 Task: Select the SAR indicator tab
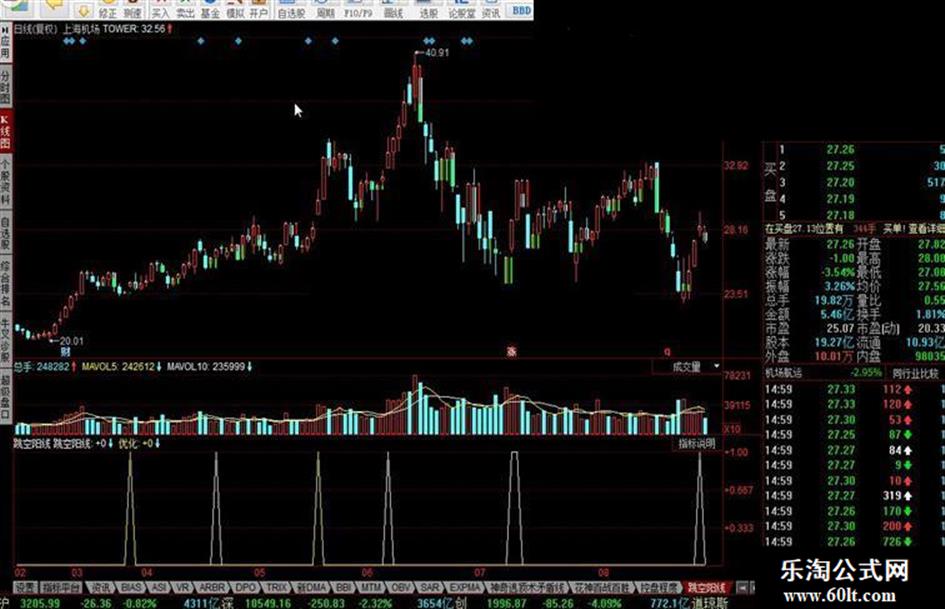[x=430, y=587]
